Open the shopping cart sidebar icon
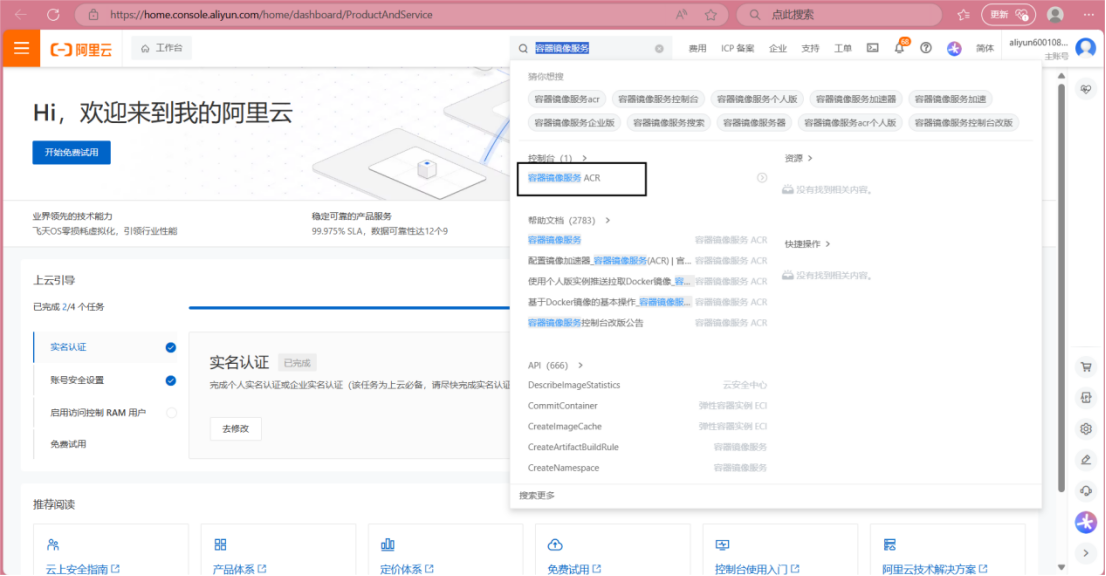Screen dimensions: 1106x576 (x=1086, y=367)
